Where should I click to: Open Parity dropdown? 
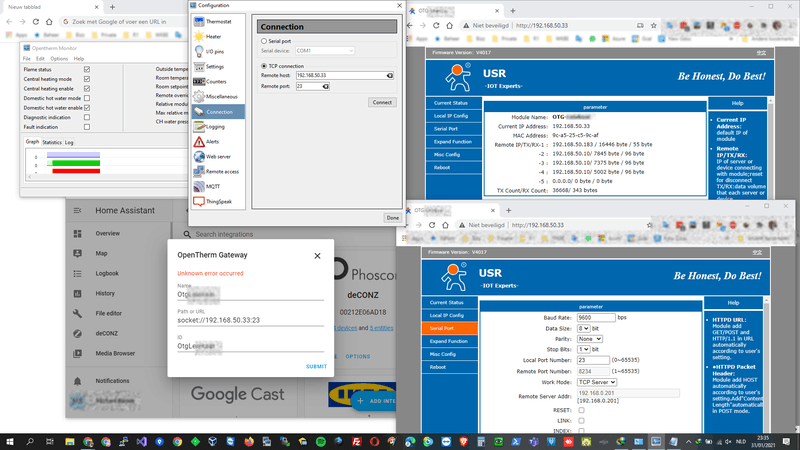pos(590,339)
